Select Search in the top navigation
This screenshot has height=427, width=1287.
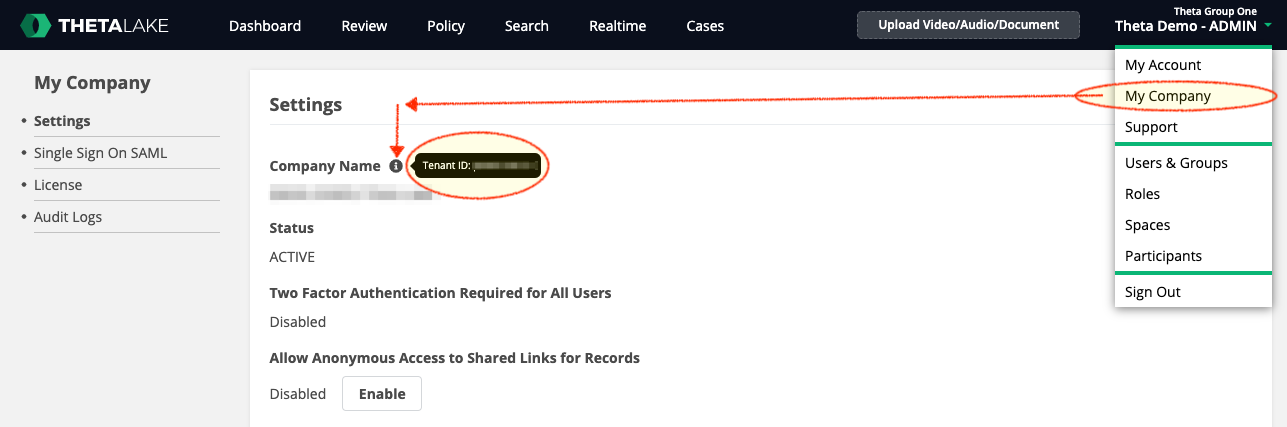pos(527,26)
